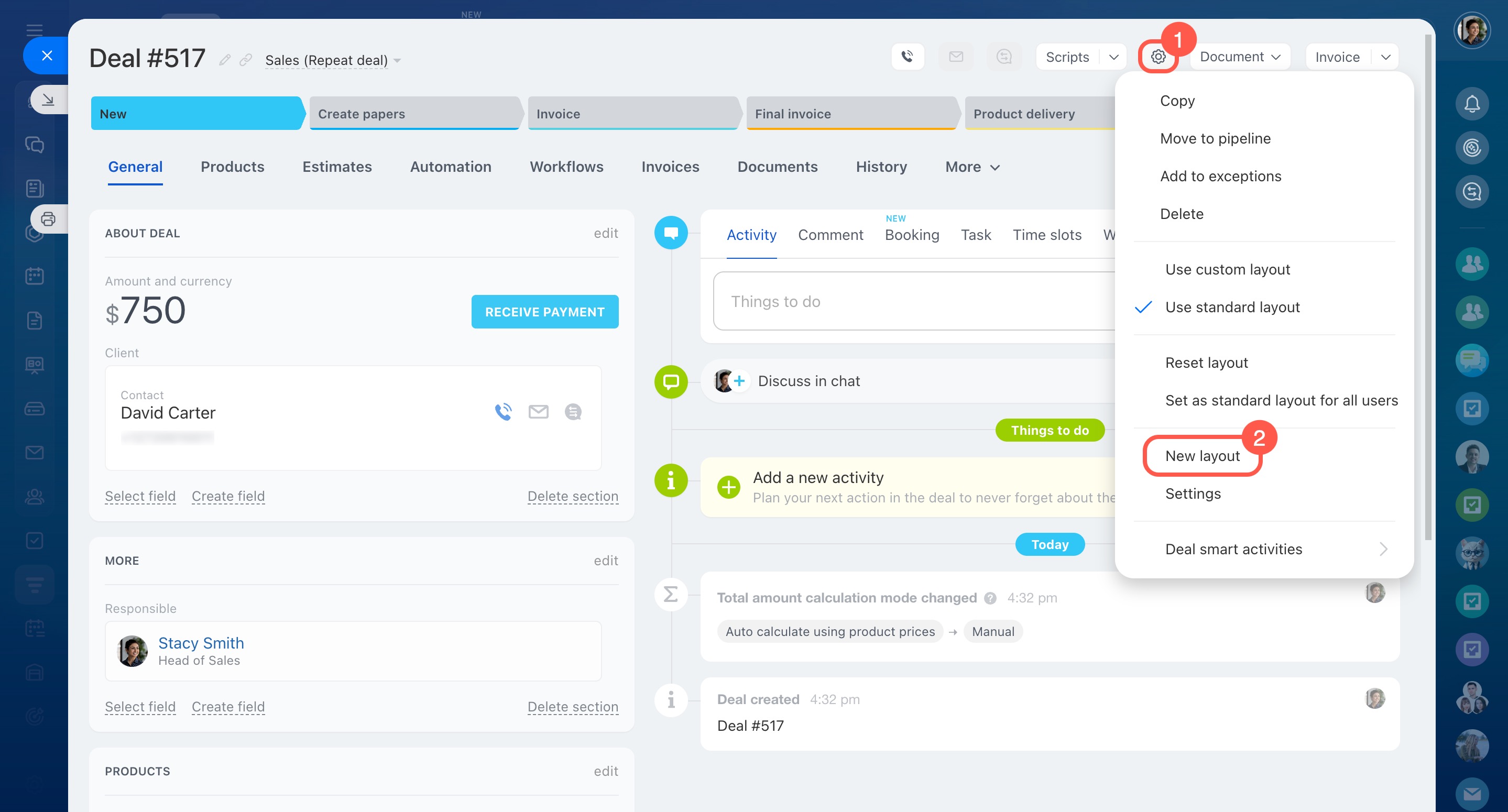The image size is (1508, 812).
Task: Call David Carter using phone icon
Action: pyautogui.click(x=503, y=412)
